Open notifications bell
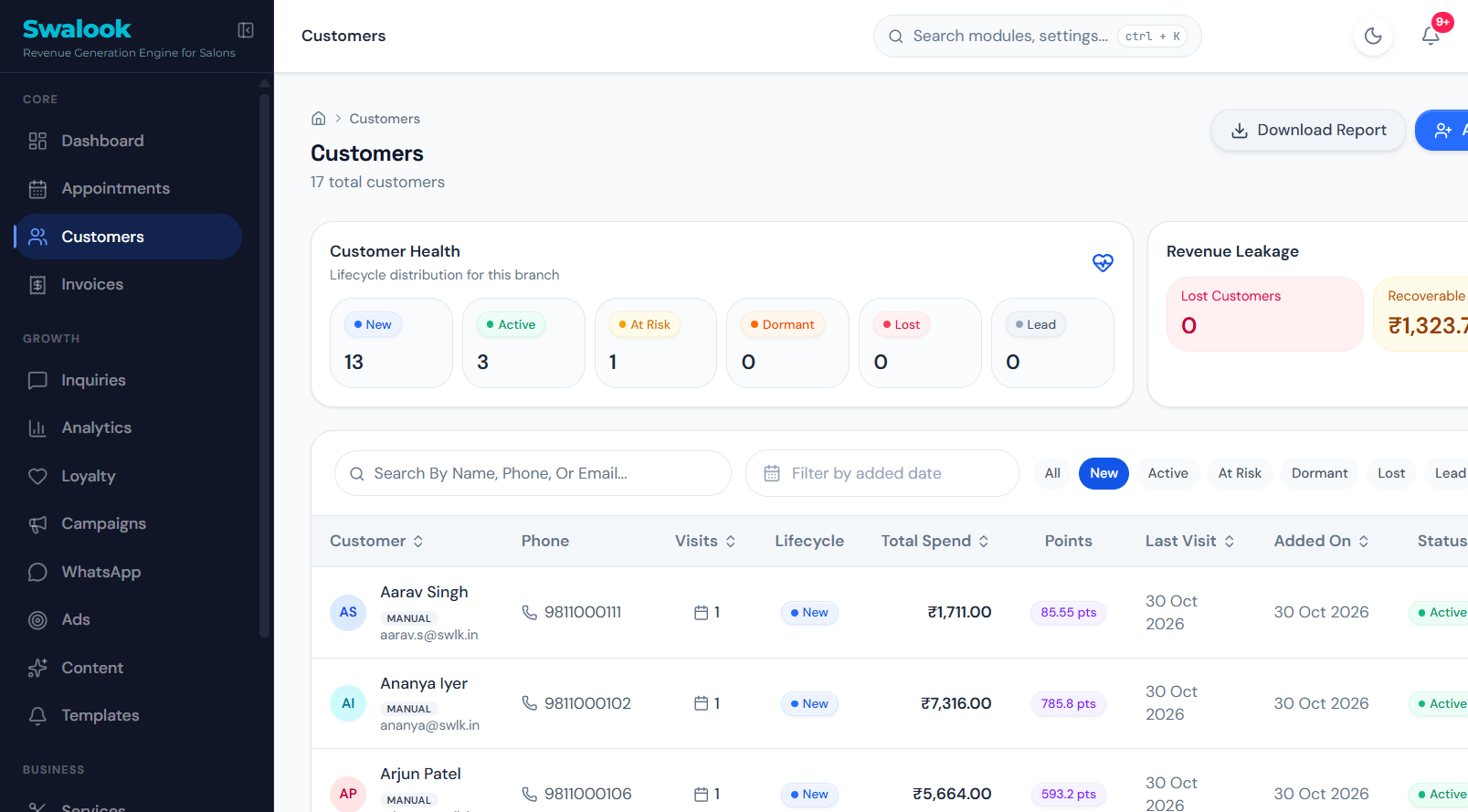The width and height of the screenshot is (1468, 812). [1431, 36]
